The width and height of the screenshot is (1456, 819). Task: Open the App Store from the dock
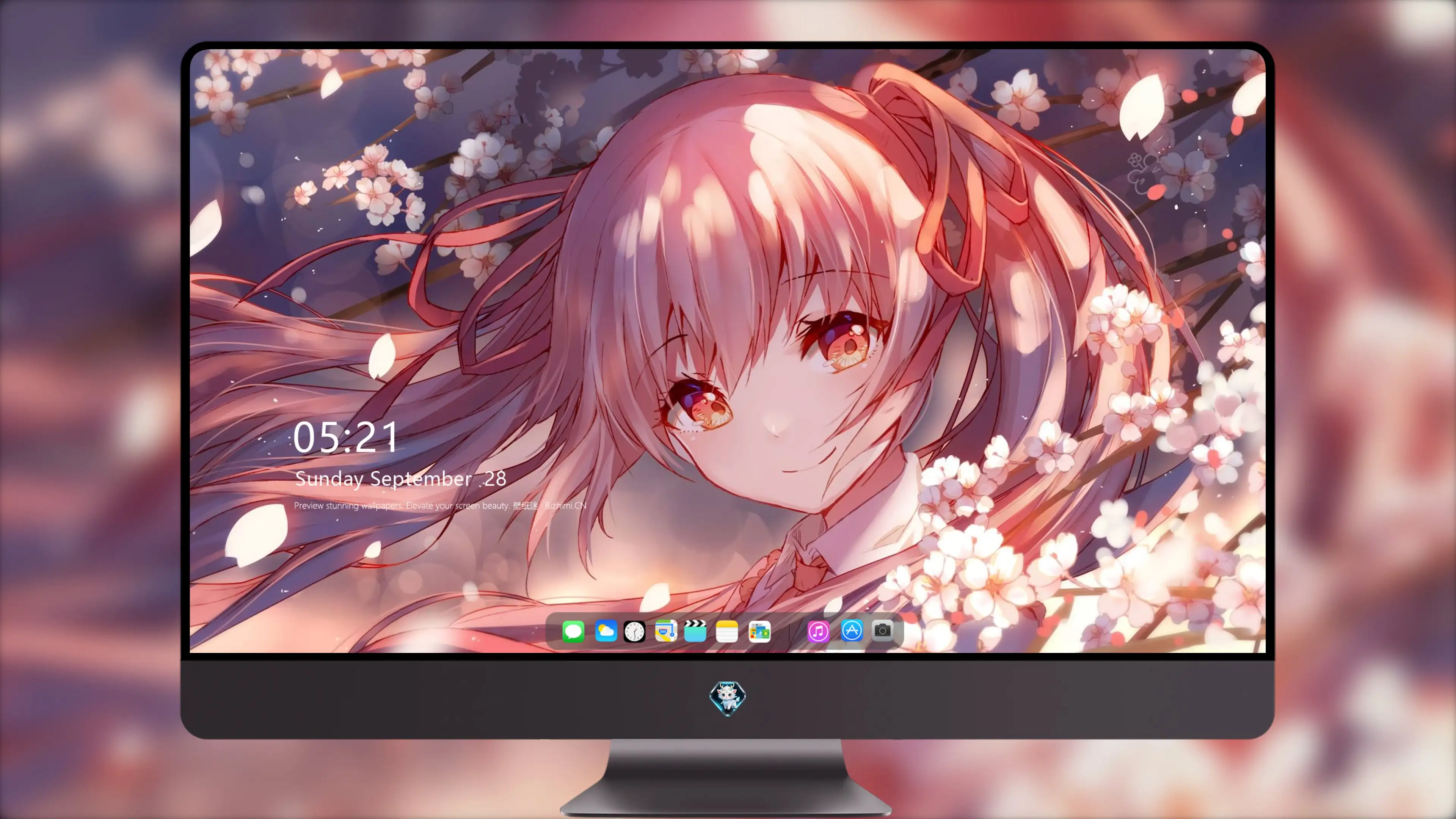tap(852, 630)
